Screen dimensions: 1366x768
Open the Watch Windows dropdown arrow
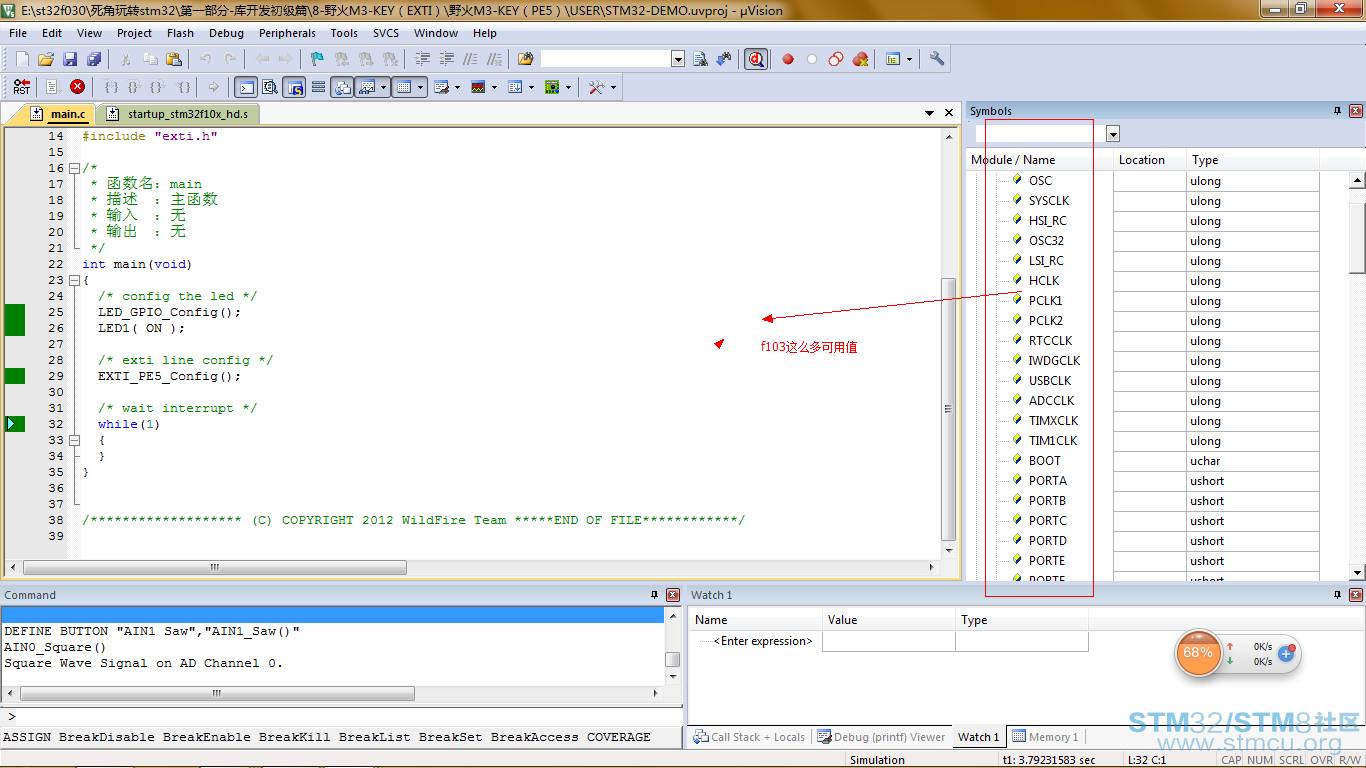pos(383,87)
